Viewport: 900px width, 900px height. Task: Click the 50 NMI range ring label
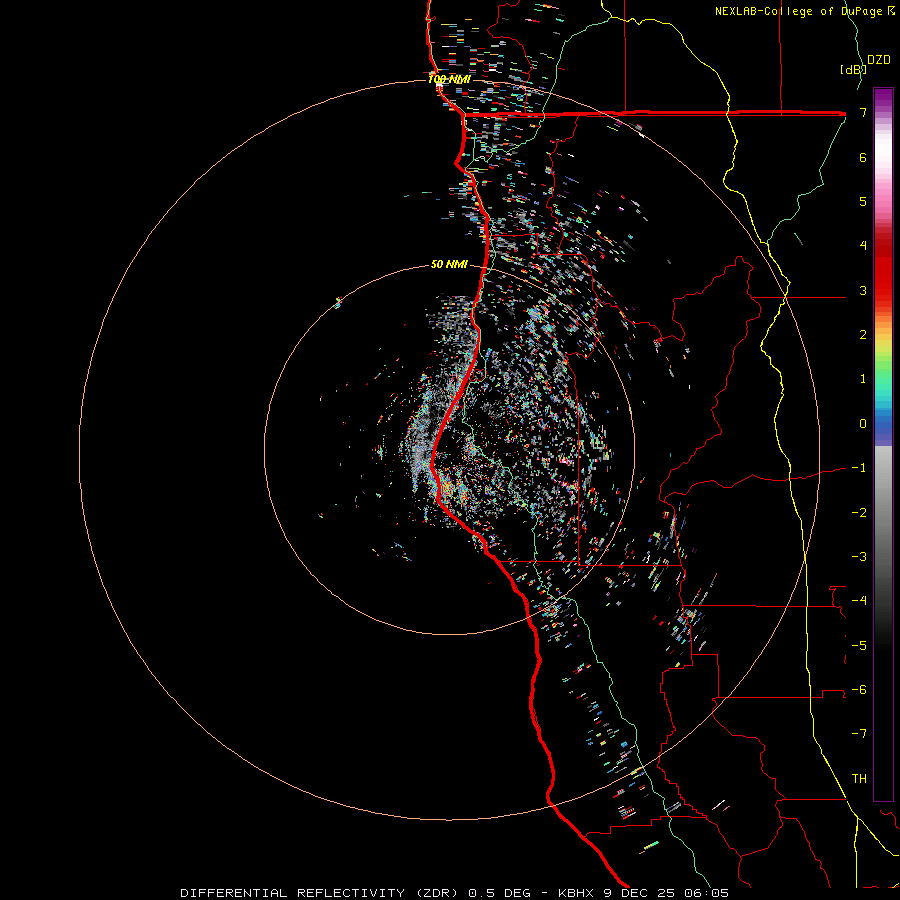pyautogui.click(x=449, y=264)
